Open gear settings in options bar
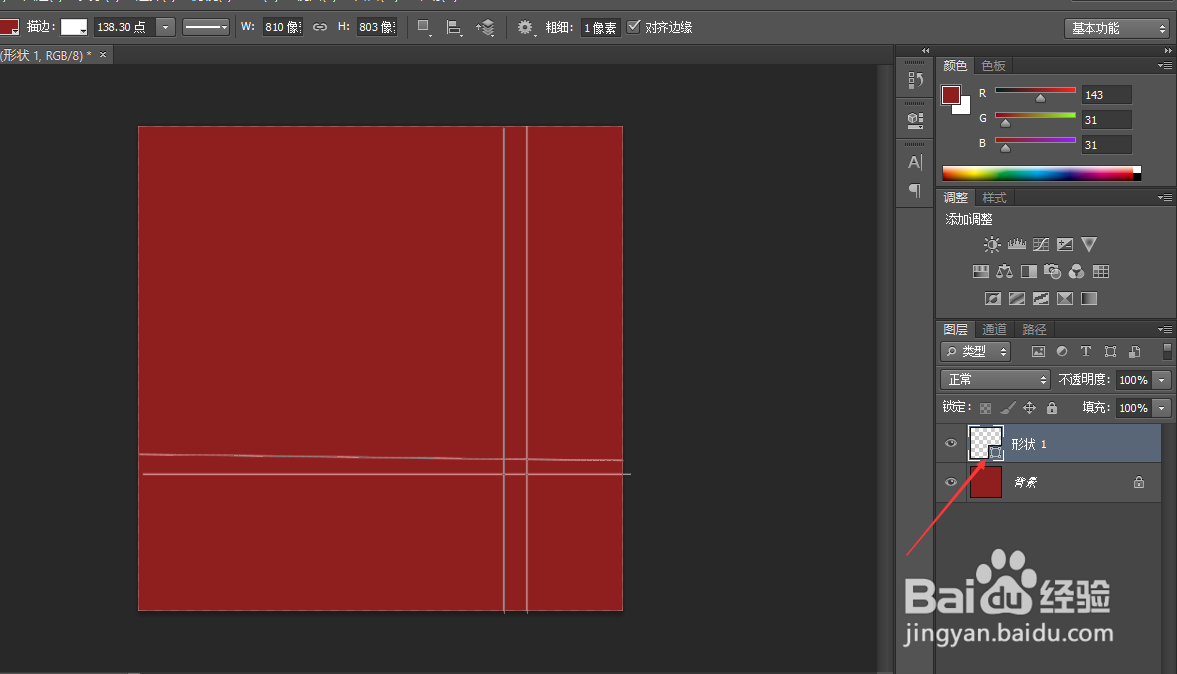Viewport: 1177px width, 674px height. (x=525, y=28)
